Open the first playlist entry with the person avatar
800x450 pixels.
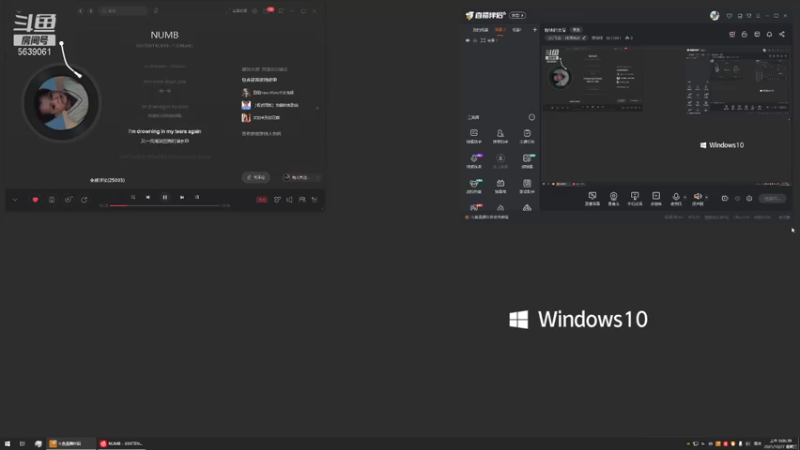coord(268,92)
